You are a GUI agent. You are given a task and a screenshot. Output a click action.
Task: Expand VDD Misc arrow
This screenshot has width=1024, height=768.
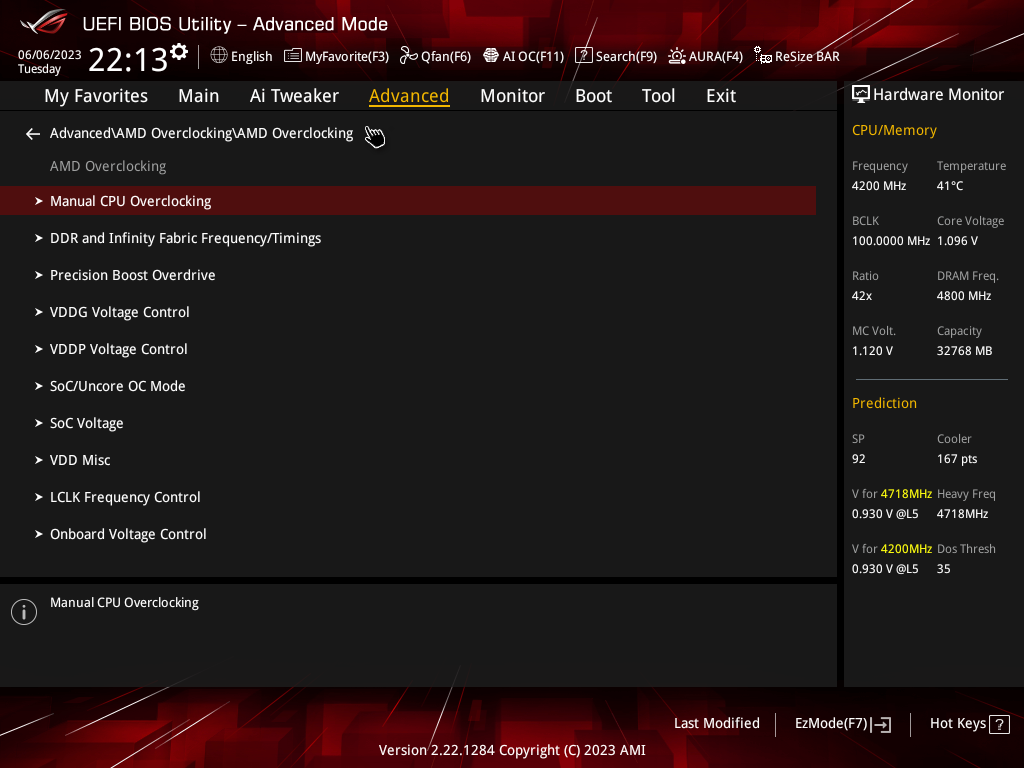point(39,460)
